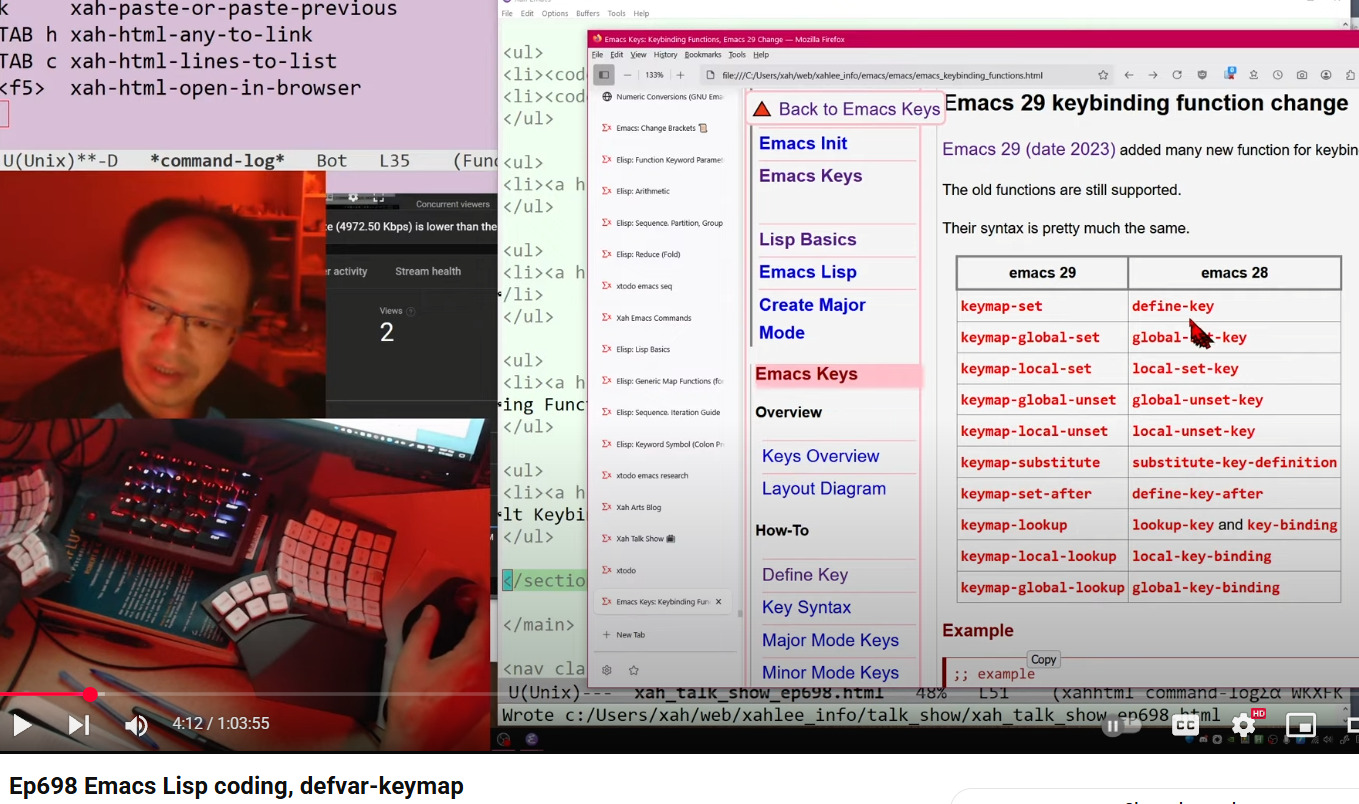Copy the example code with the Copy button

(x=1043, y=659)
